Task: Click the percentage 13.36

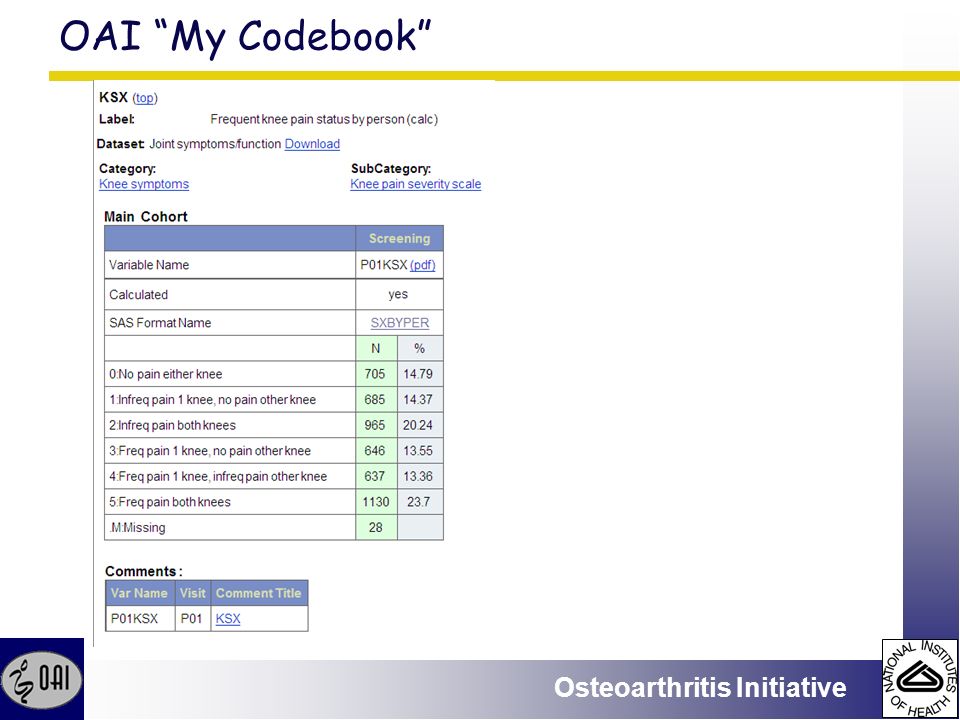Action: pos(418,476)
